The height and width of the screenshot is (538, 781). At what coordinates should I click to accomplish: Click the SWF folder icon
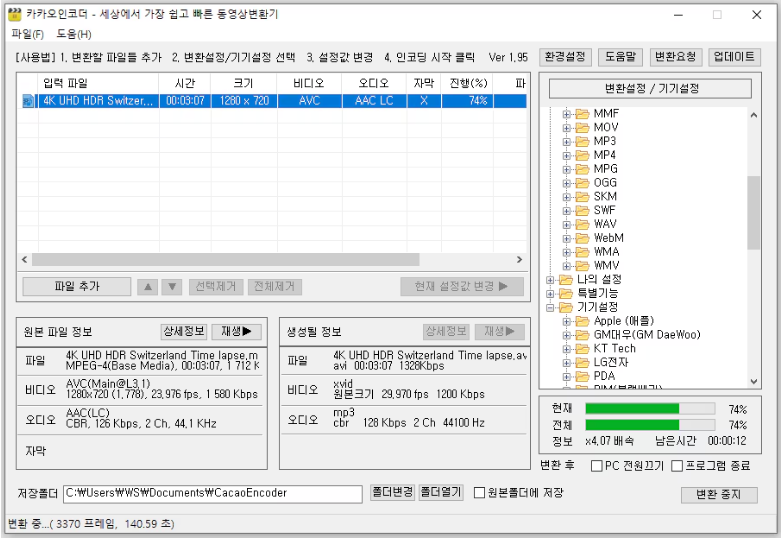coord(582,211)
